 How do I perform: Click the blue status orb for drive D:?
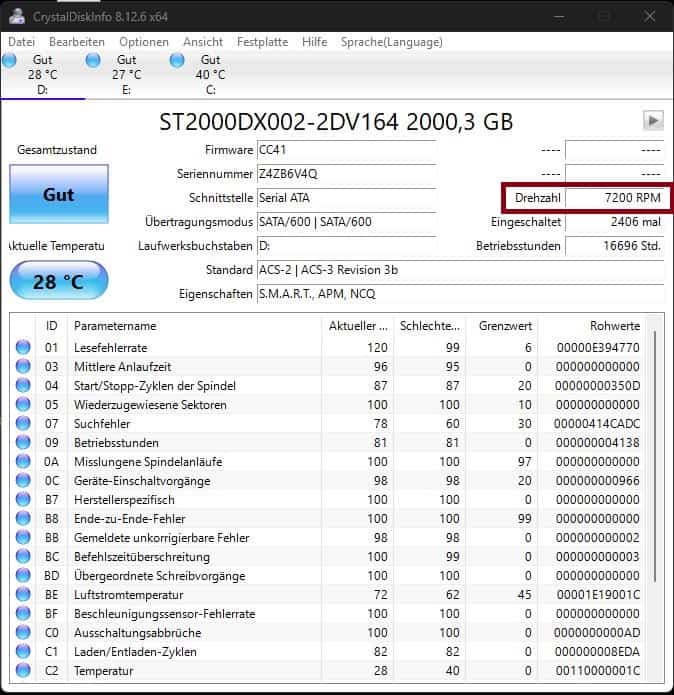pyautogui.click(x=9, y=60)
